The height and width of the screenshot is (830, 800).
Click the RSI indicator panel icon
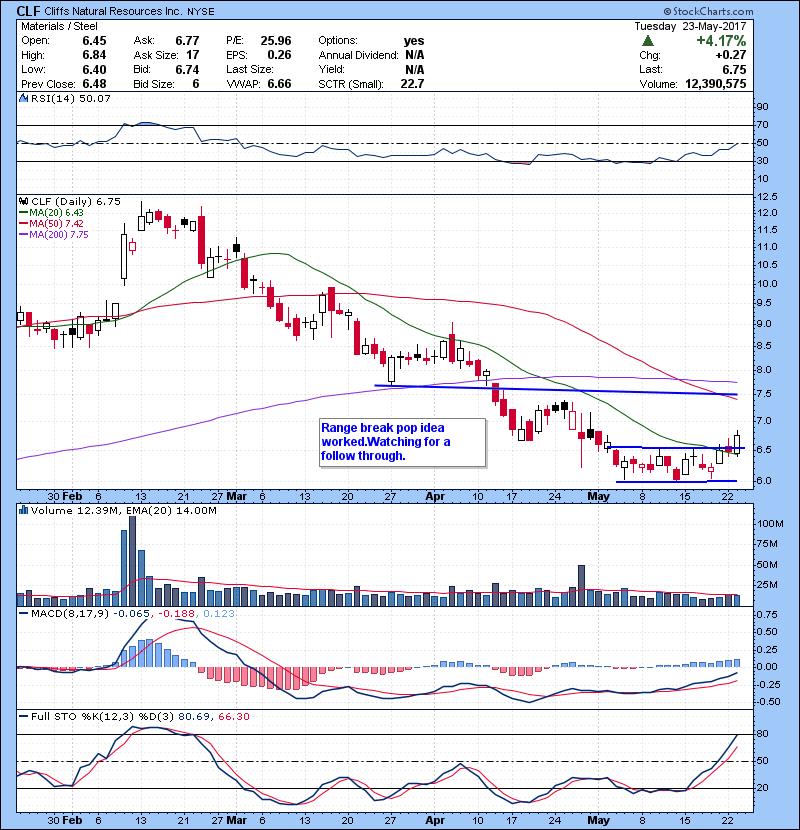click(23, 98)
